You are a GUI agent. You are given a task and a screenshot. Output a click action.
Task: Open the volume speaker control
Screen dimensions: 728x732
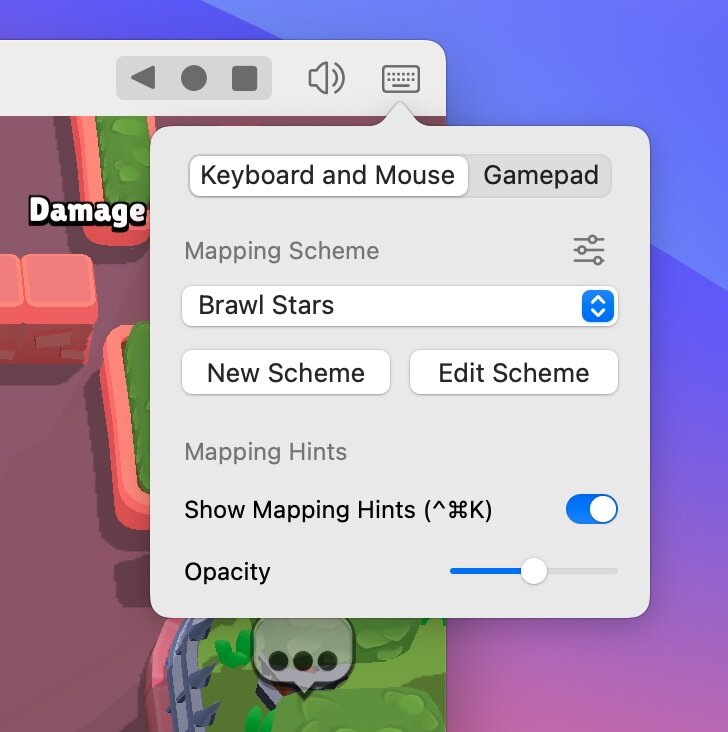326,77
